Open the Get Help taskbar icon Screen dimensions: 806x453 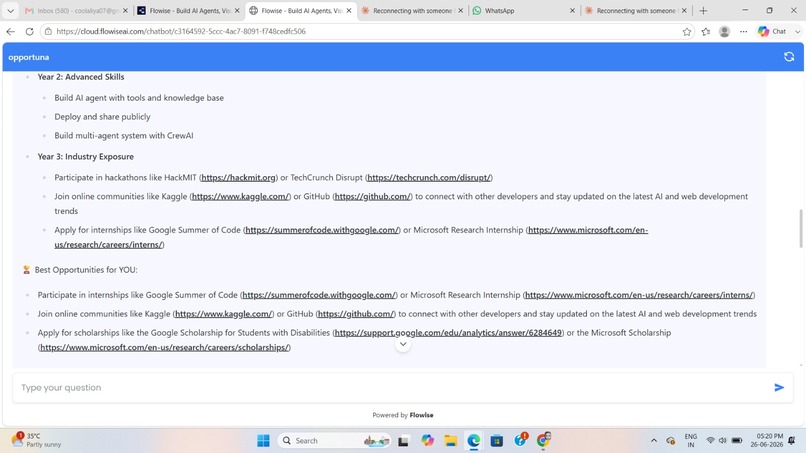[x=520, y=440]
